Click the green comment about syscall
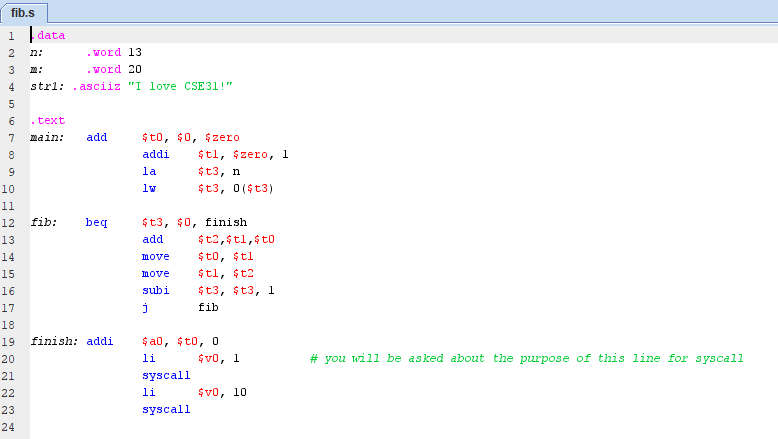 coord(527,359)
